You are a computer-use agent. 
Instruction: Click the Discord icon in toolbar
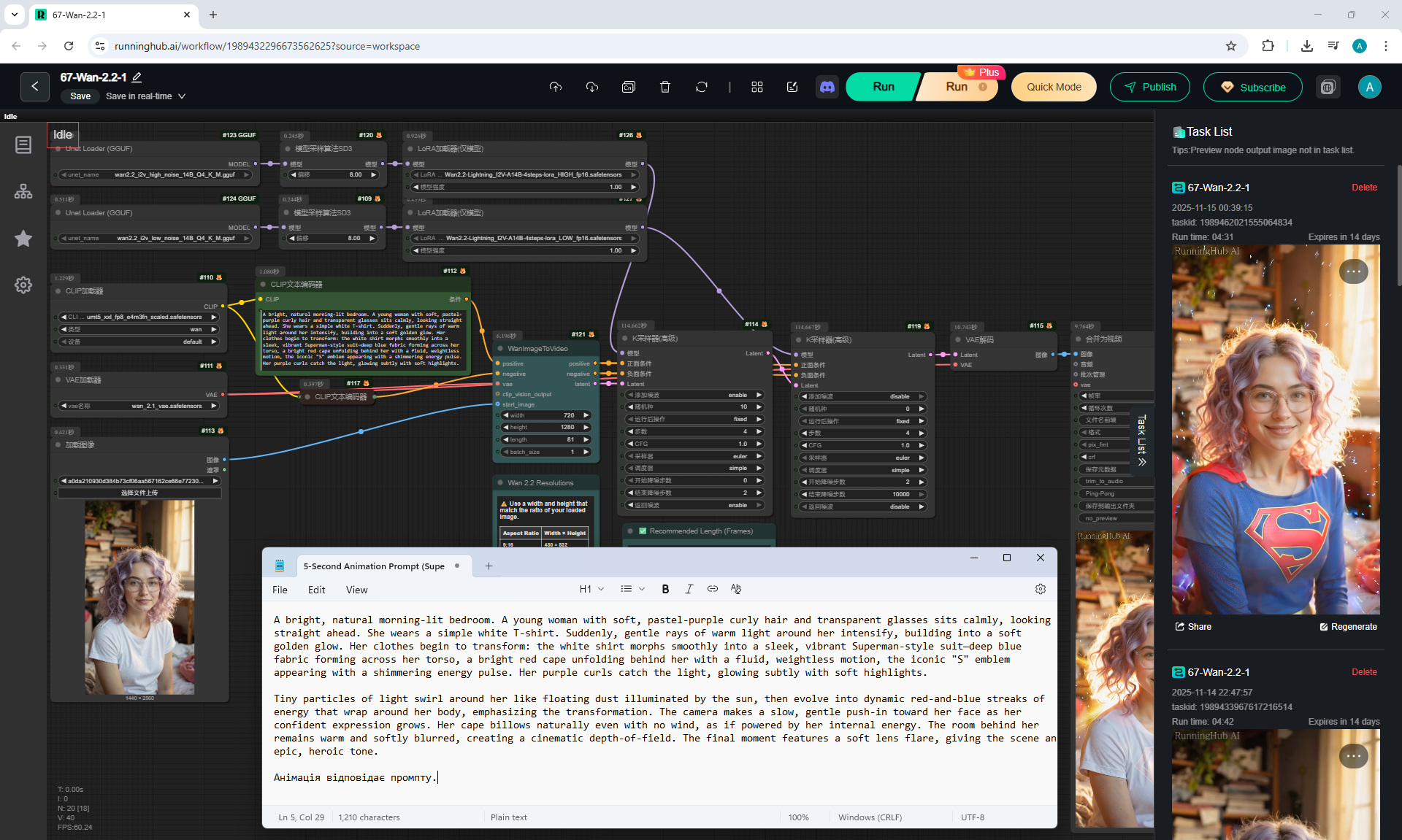click(x=827, y=87)
